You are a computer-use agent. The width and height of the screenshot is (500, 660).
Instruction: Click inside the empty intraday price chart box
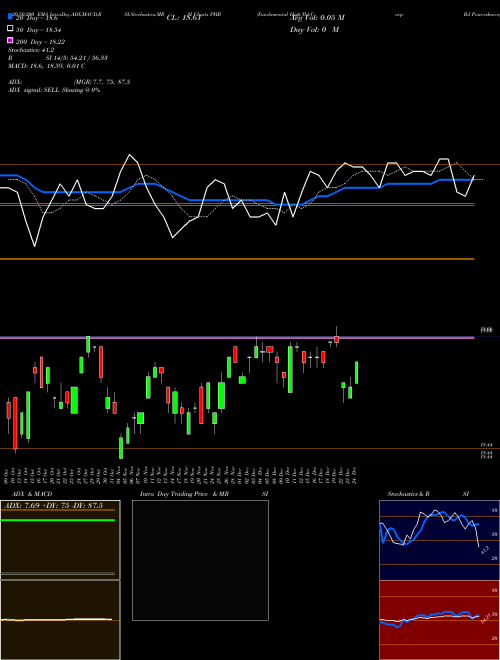(200, 560)
